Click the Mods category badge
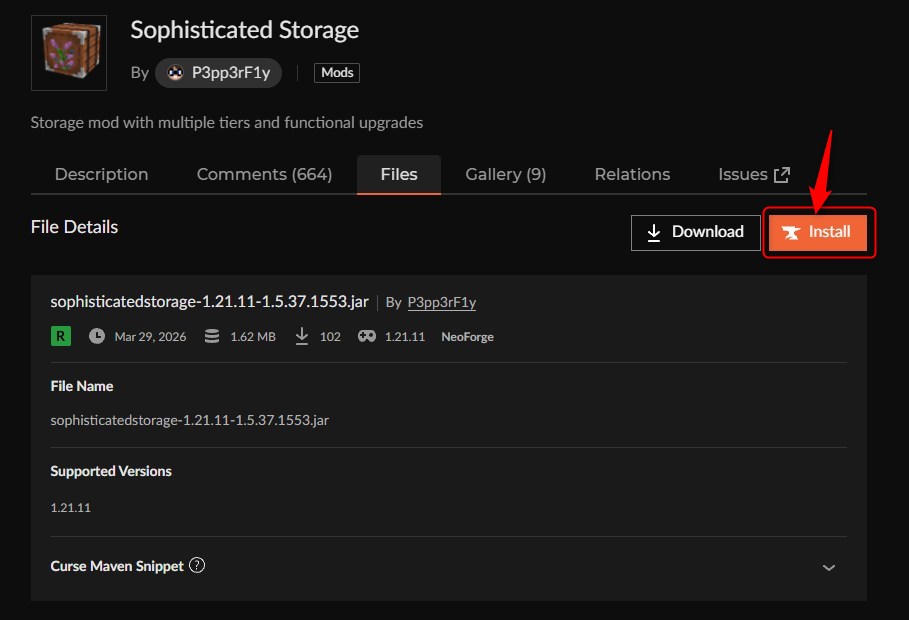 pyautogui.click(x=336, y=72)
